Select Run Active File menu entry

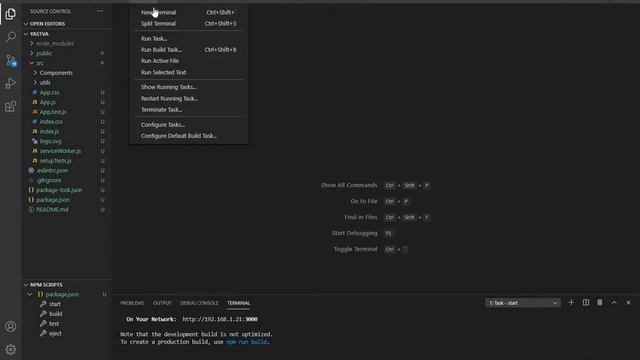188,61
